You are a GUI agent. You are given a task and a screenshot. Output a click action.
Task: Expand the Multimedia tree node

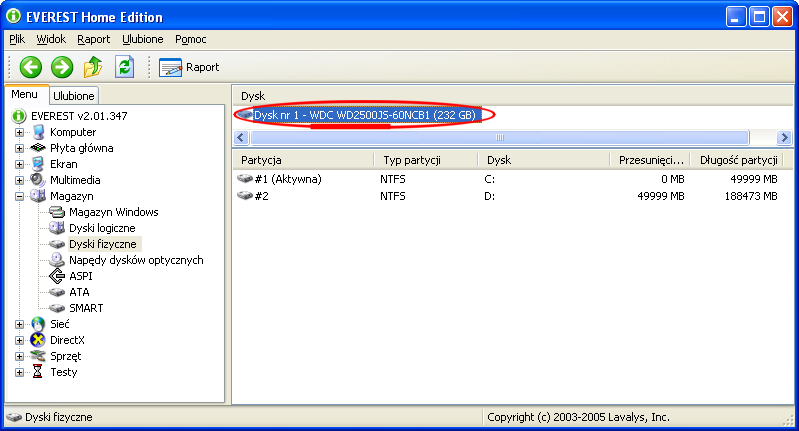click(x=19, y=180)
